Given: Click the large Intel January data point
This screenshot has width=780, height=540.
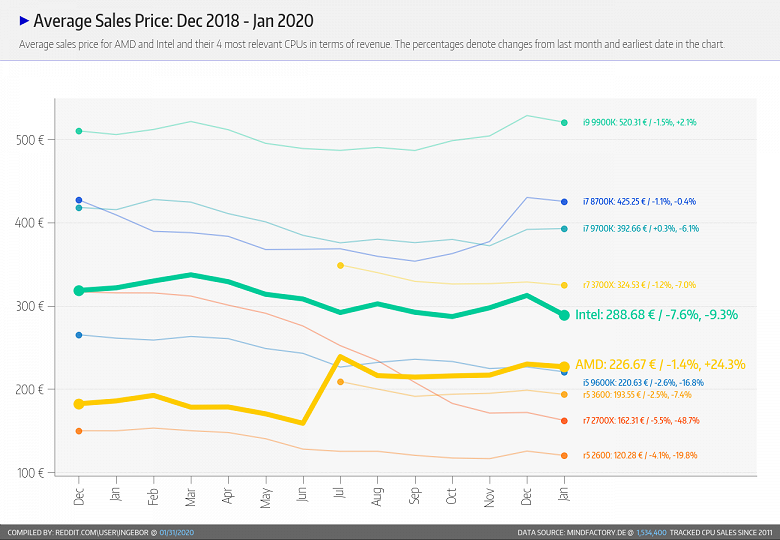Looking at the screenshot, I should (x=564, y=315).
